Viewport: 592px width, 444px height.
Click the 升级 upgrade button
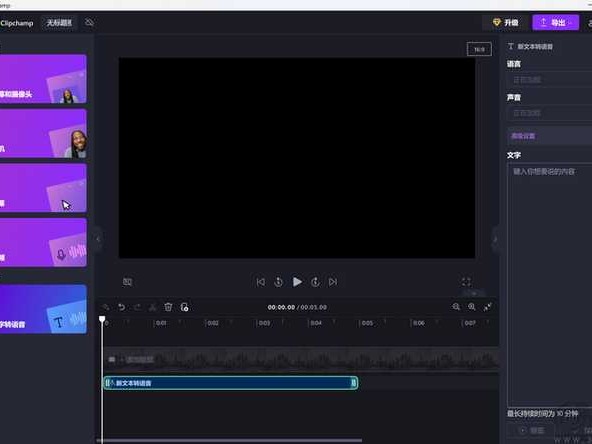pyautogui.click(x=506, y=23)
